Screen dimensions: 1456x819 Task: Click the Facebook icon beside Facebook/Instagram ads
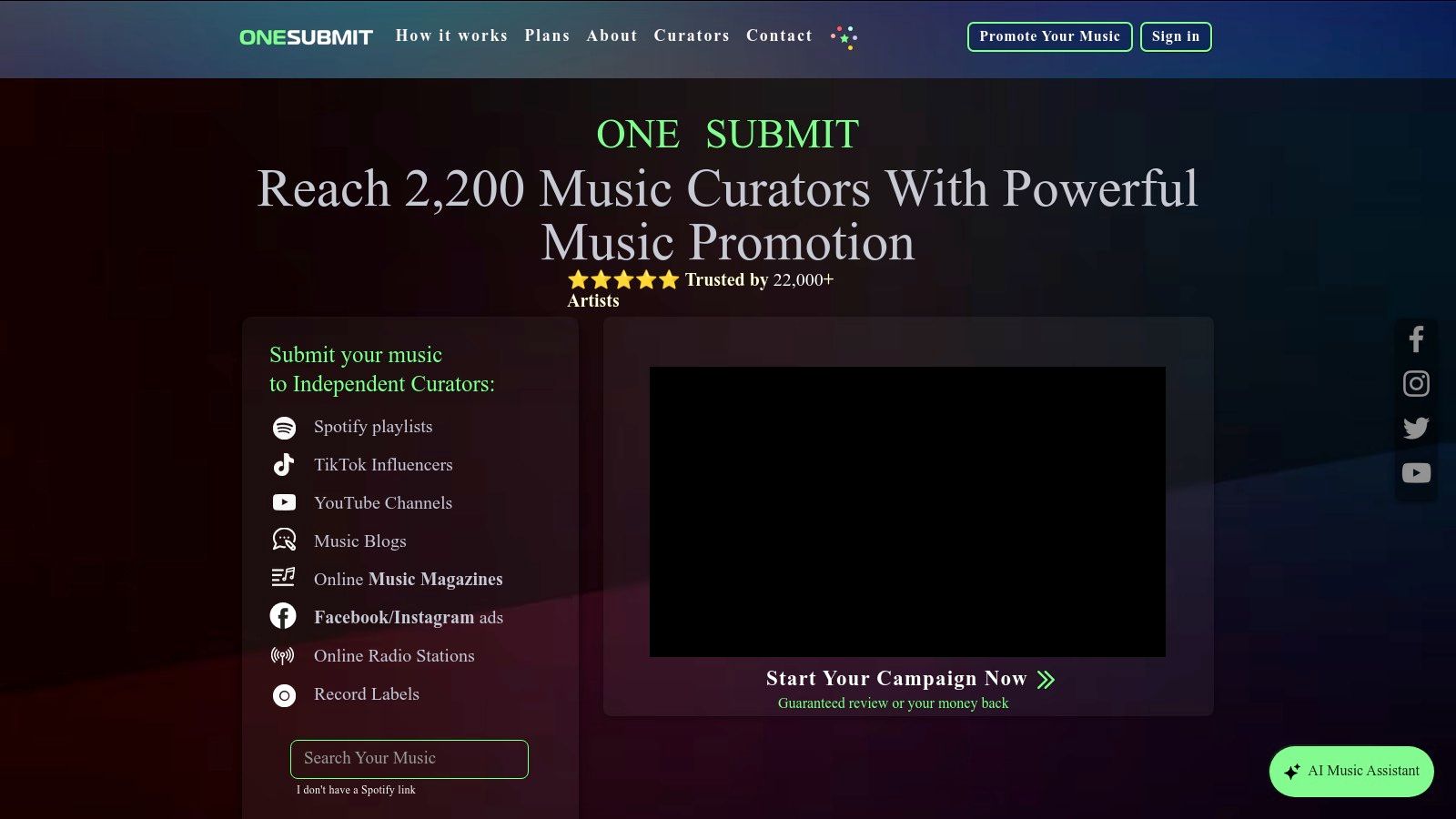pos(283,616)
